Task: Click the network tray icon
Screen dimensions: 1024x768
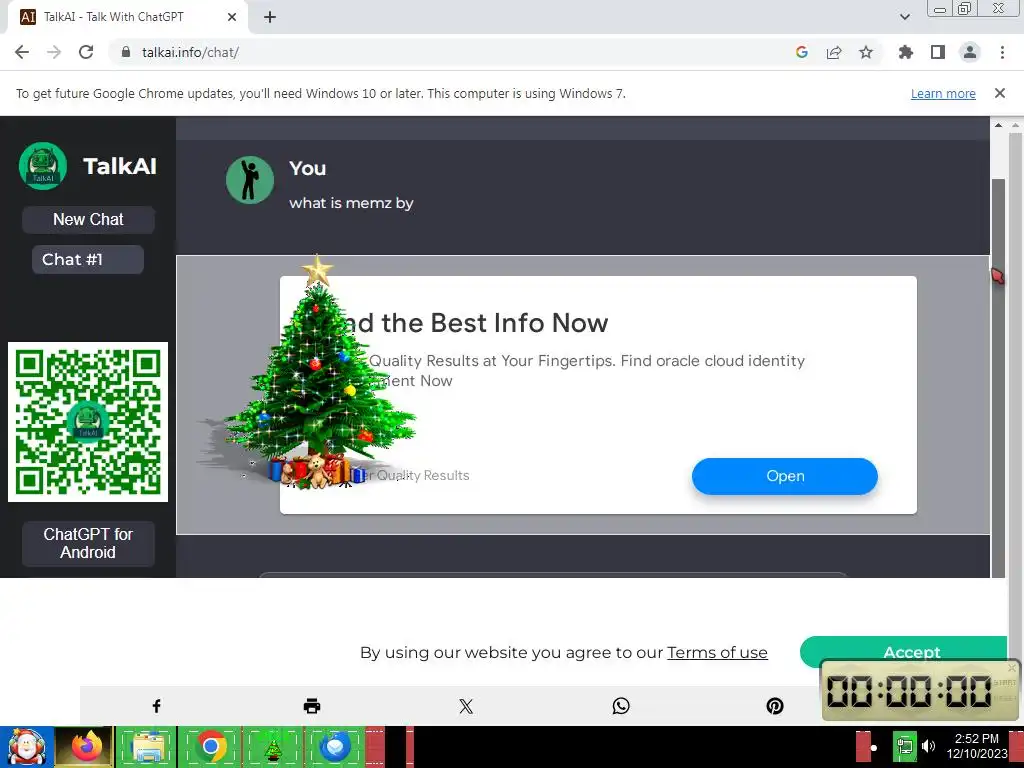Action: click(905, 746)
